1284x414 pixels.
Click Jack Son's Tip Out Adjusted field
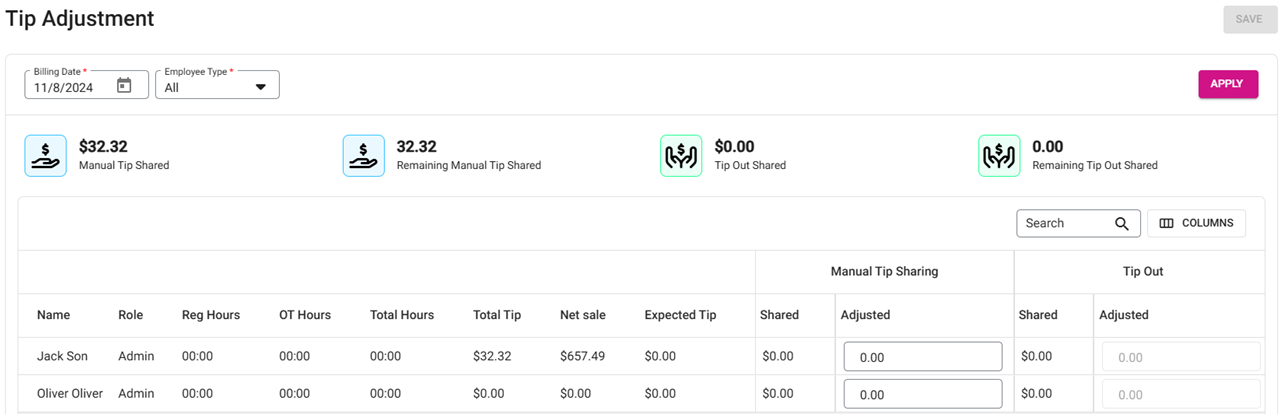click(1180, 357)
